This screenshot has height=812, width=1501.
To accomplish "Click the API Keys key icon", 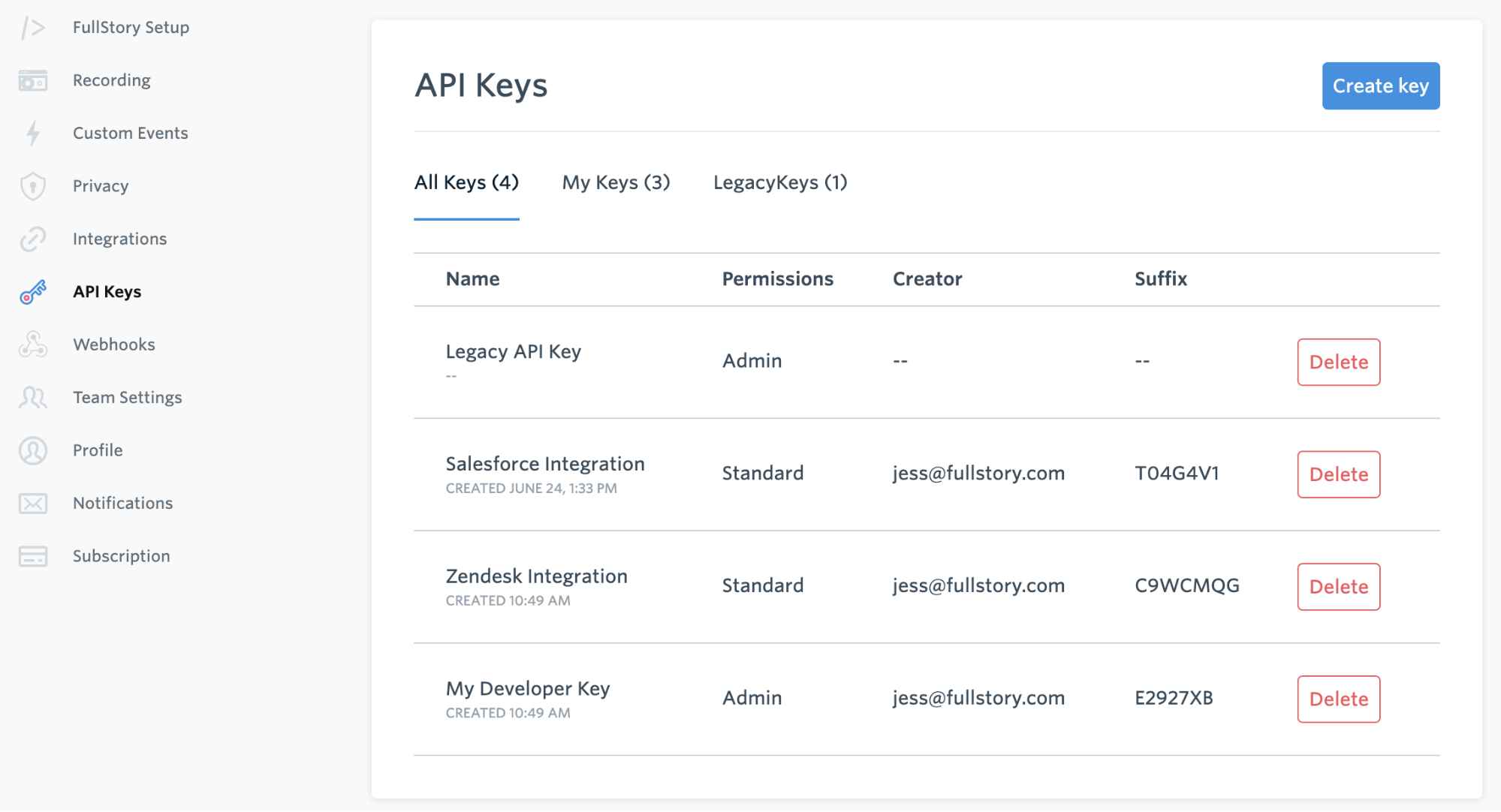I will point(33,292).
